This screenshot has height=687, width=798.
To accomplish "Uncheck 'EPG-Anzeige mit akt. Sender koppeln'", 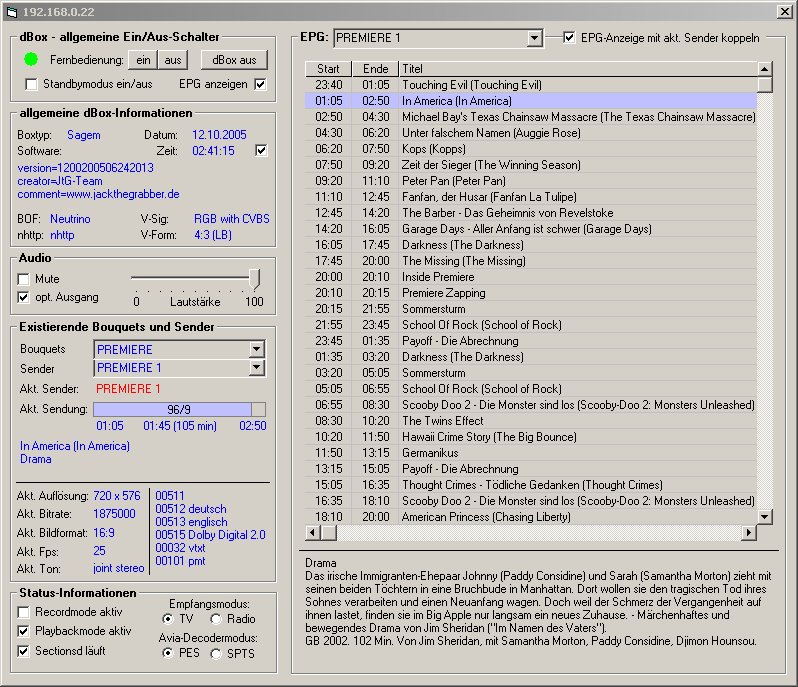I will [x=569, y=38].
